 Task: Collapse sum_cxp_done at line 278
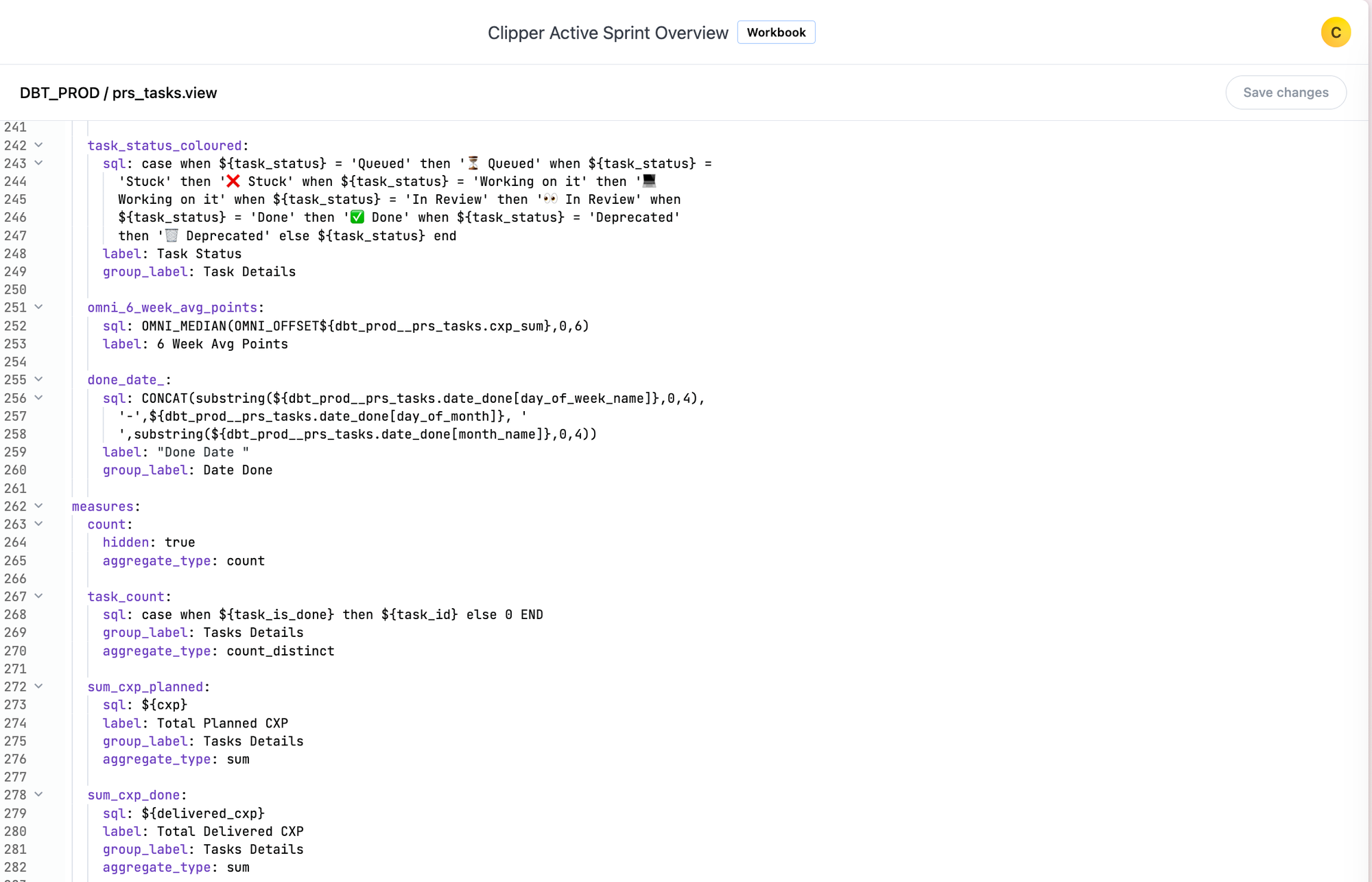click(39, 795)
